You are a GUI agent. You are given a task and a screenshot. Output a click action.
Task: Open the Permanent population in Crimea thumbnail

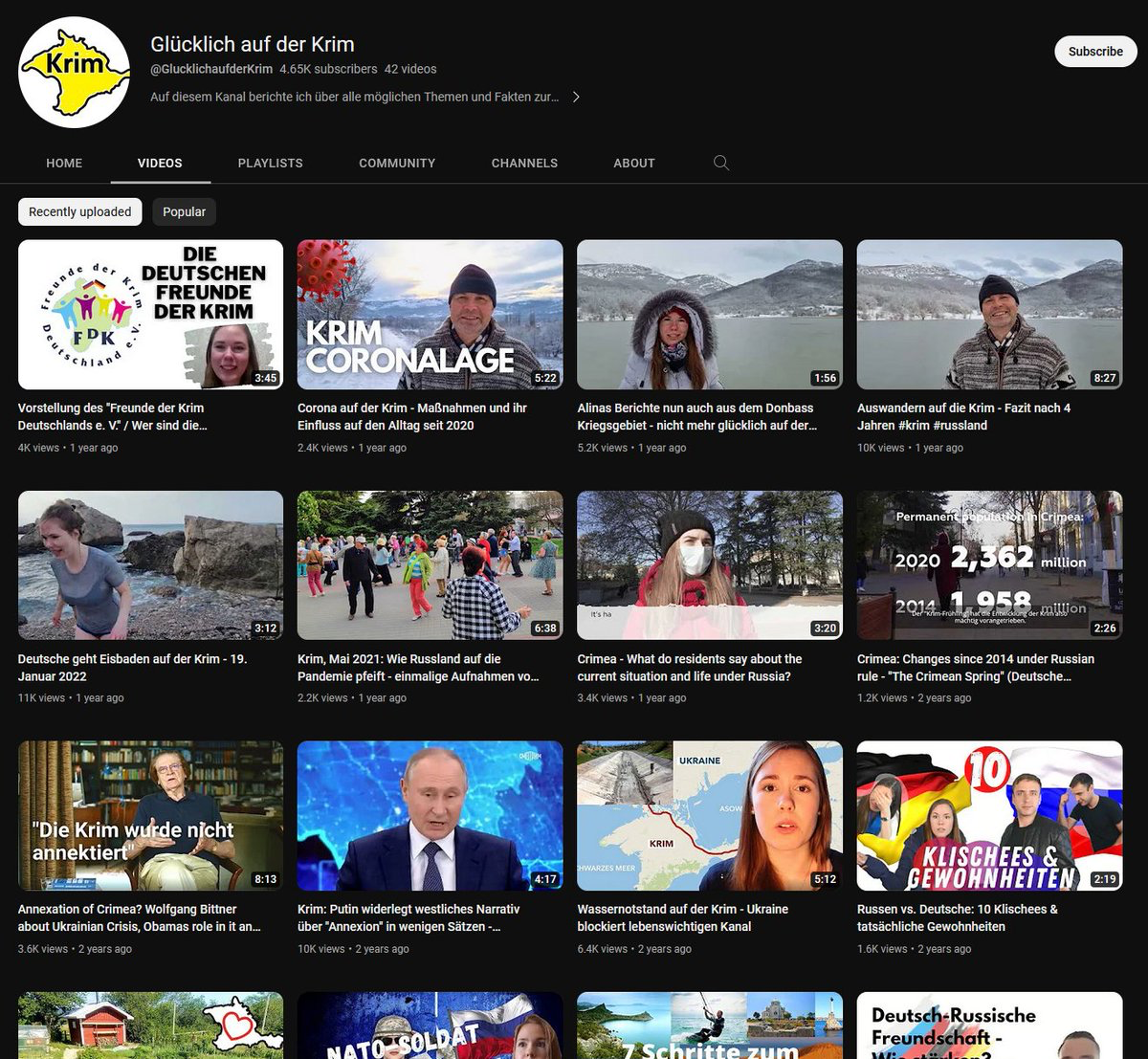(990, 564)
